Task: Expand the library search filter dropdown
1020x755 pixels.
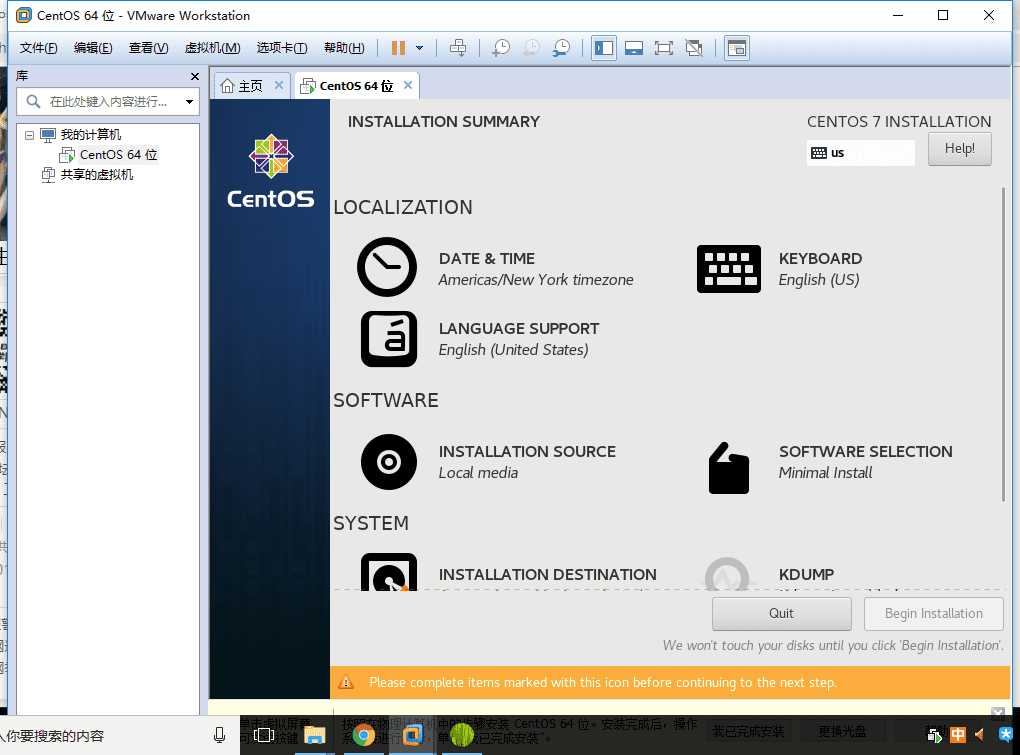Action: coord(189,102)
